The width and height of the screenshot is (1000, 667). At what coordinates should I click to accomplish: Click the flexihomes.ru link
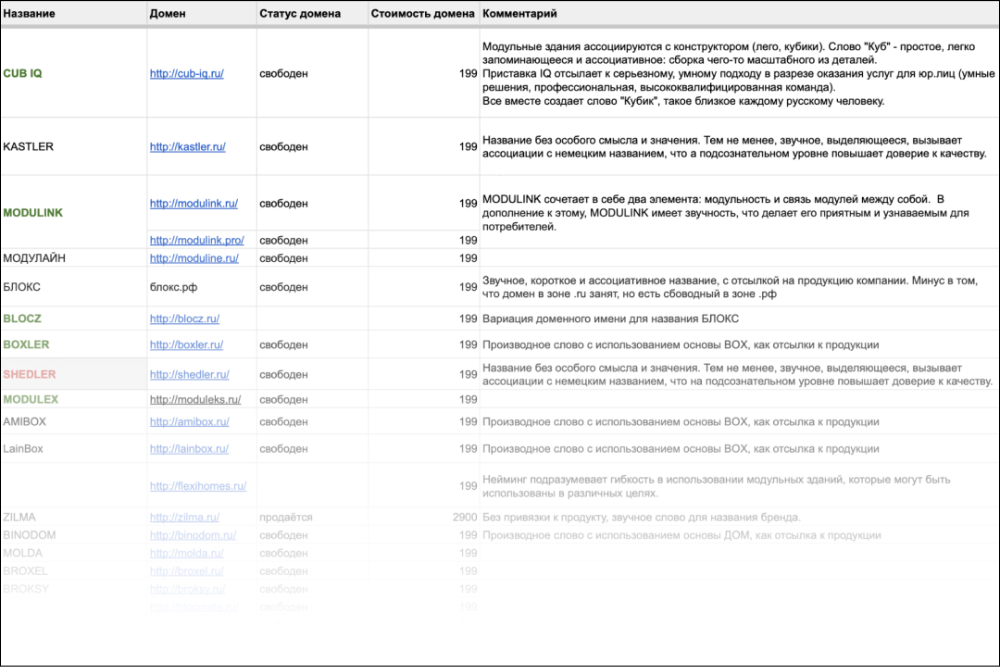197,487
